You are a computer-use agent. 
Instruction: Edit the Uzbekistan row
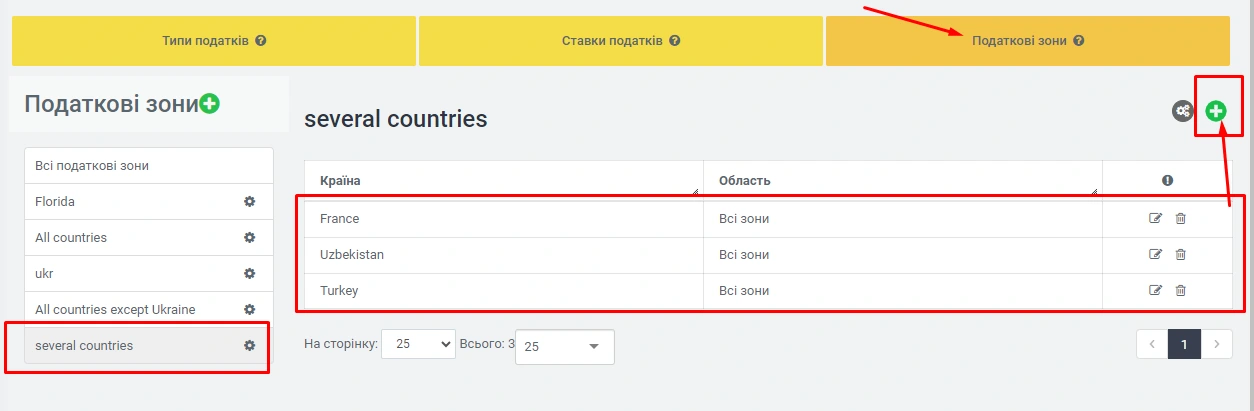click(1156, 255)
